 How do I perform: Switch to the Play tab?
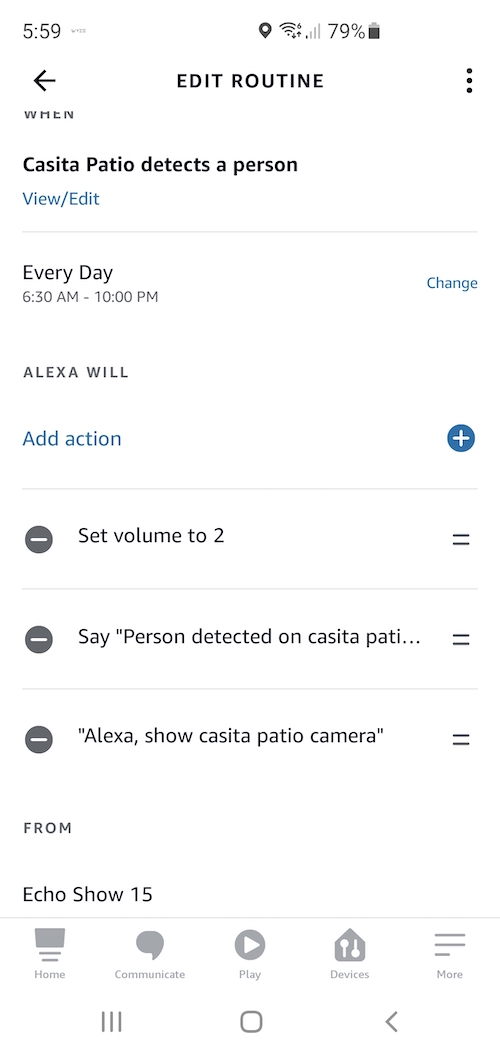[x=250, y=954]
